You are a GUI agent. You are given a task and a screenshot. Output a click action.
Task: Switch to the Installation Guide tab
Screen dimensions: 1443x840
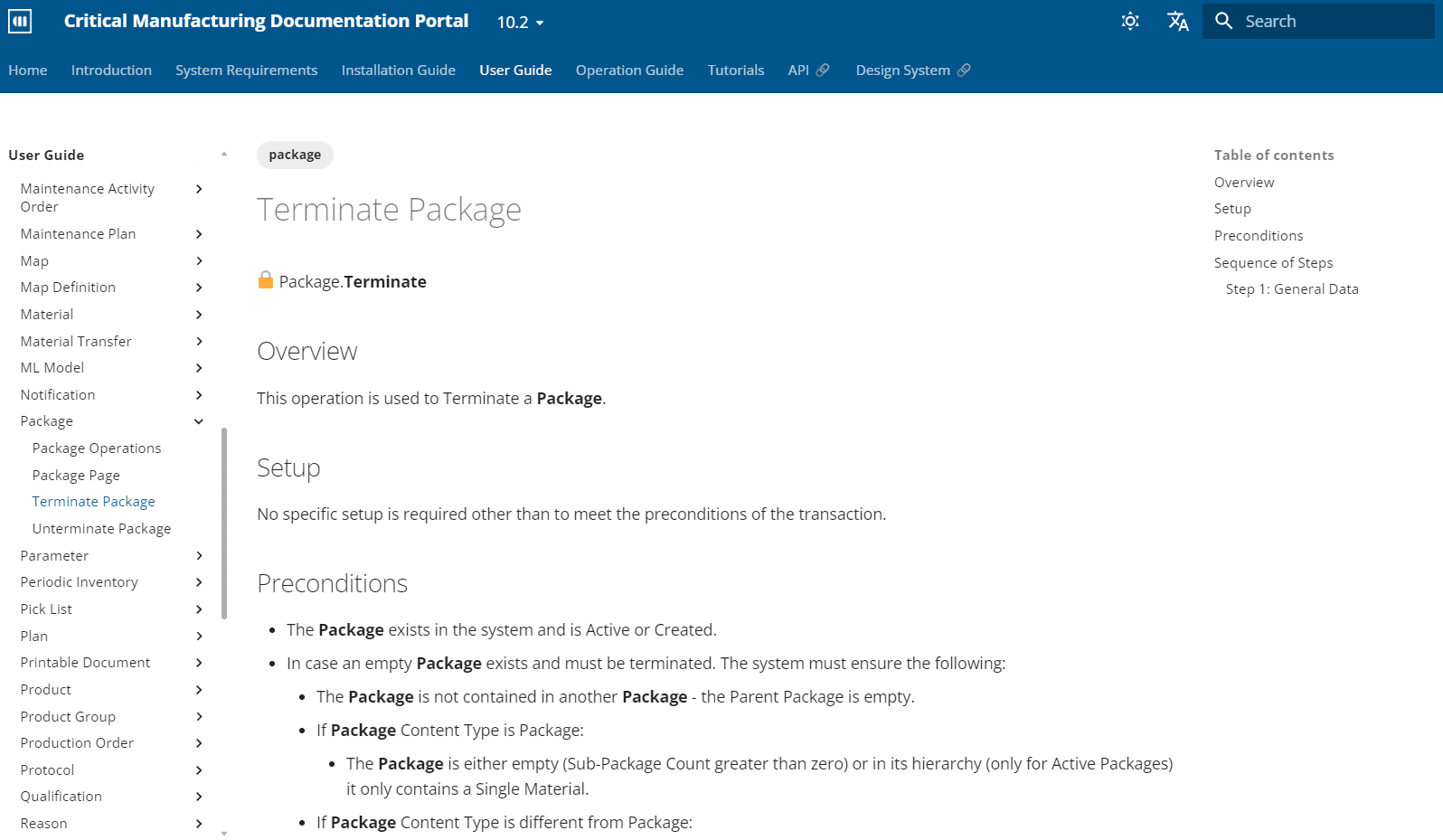pos(398,70)
